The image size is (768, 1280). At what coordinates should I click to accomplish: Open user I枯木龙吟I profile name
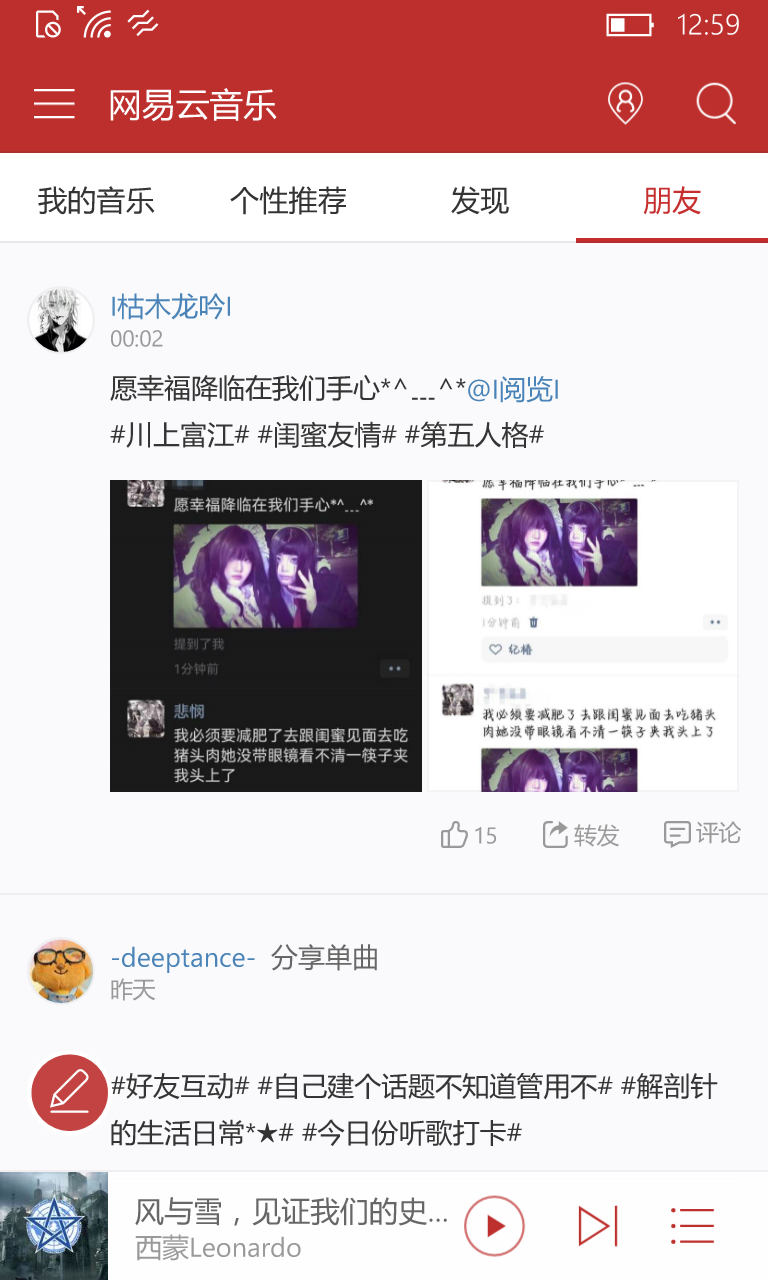(171, 307)
